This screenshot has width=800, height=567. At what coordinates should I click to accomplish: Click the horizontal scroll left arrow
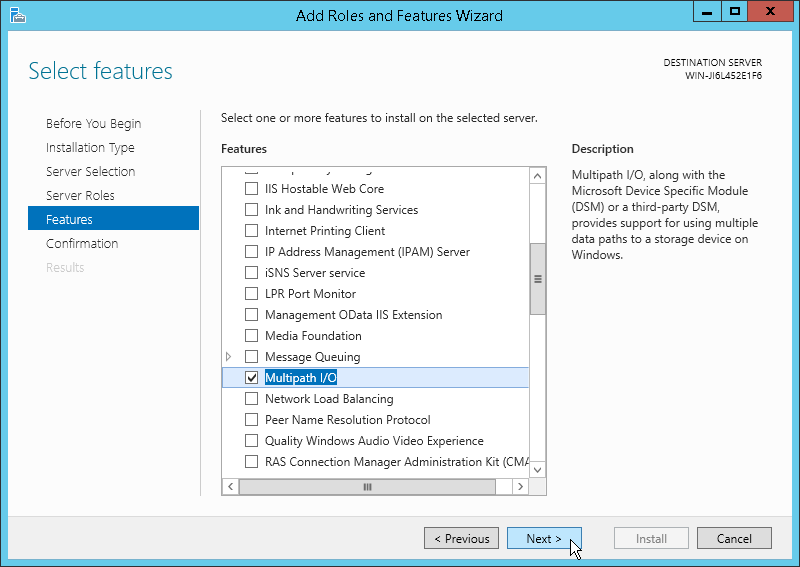(x=231, y=486)
